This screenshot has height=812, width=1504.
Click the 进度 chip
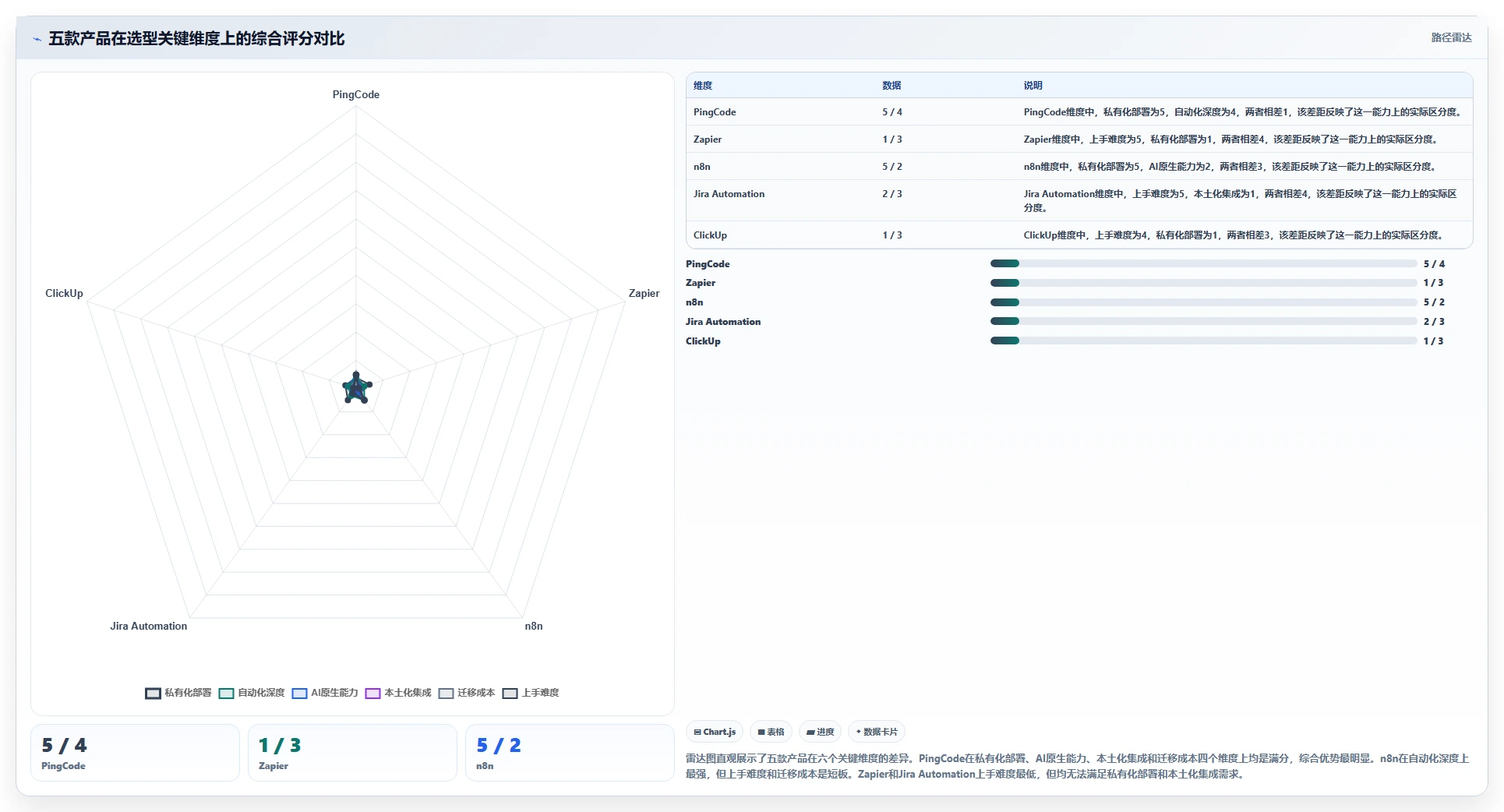coord(820,732)
